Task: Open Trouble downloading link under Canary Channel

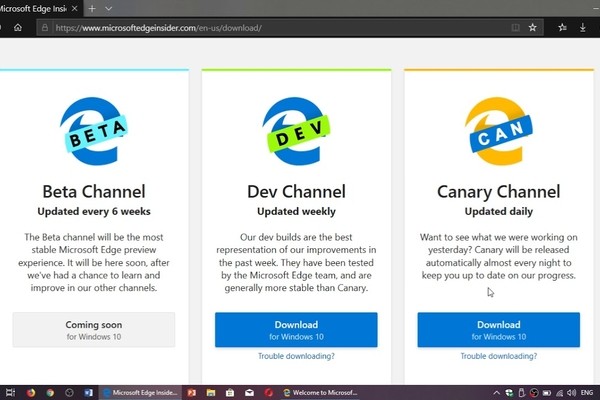Action: pos(499,356)
